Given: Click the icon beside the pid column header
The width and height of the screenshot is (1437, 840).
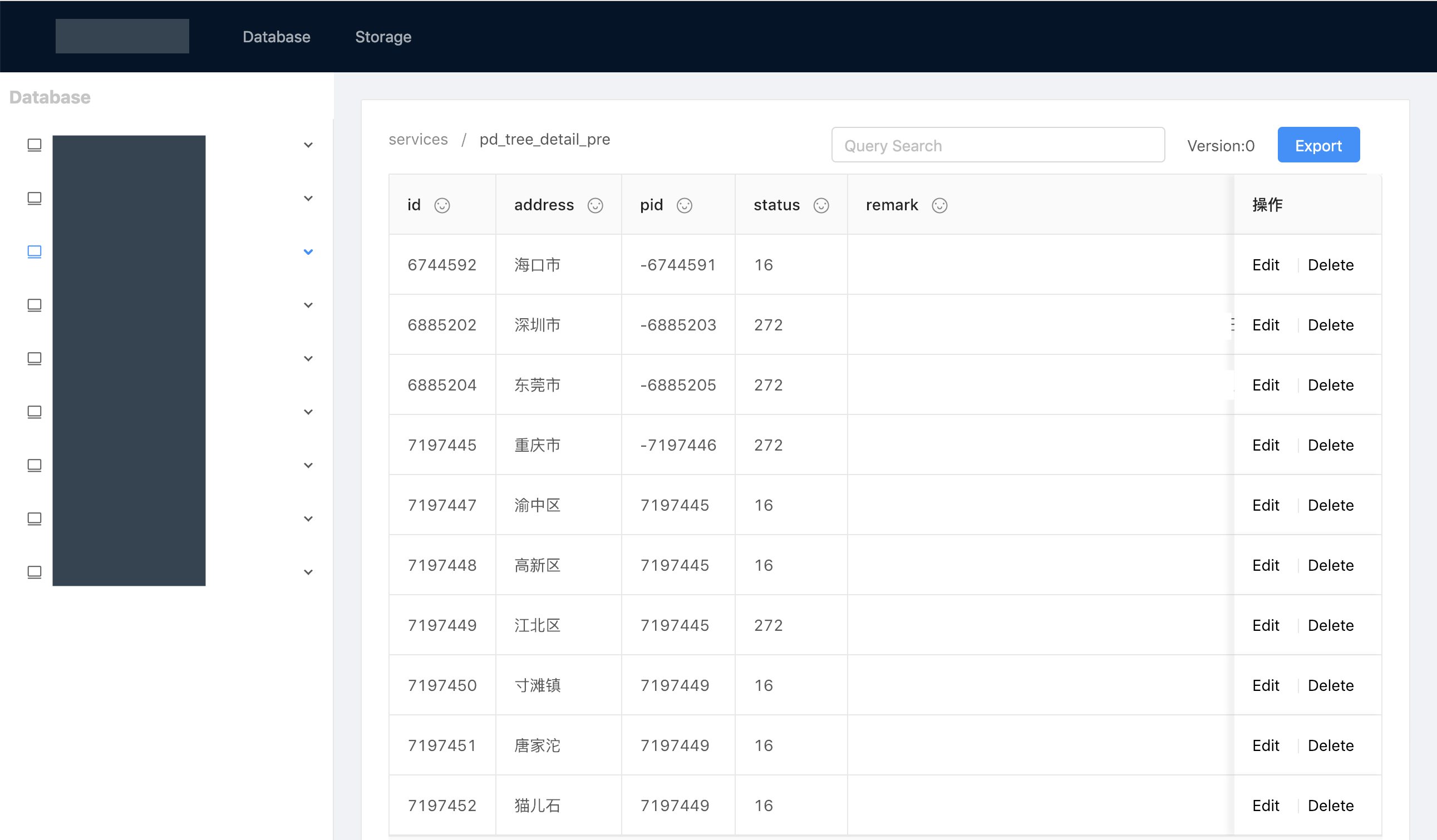Looking at the screenshot, I should (685, 205).
